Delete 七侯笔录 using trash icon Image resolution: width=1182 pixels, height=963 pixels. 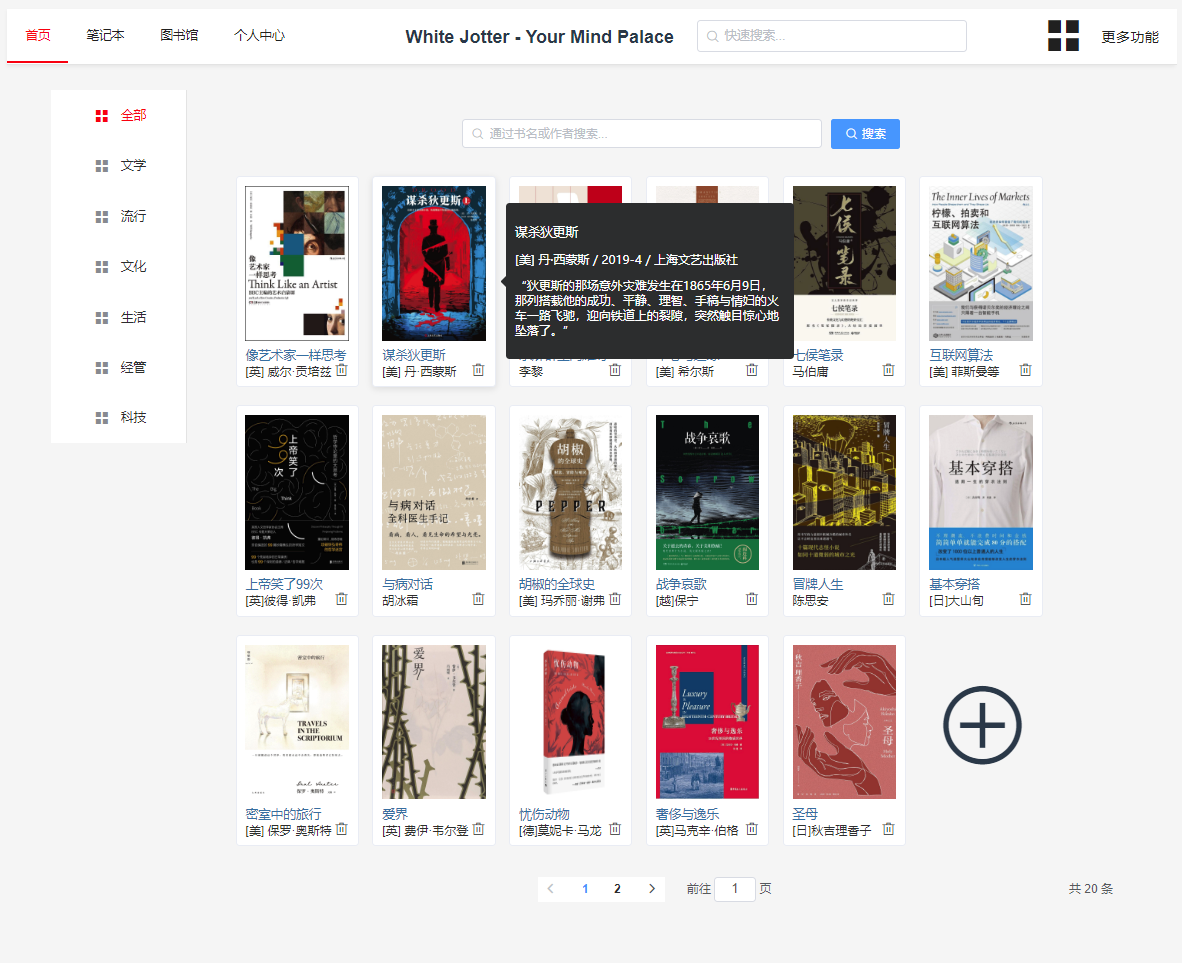[x=889, y=370]
